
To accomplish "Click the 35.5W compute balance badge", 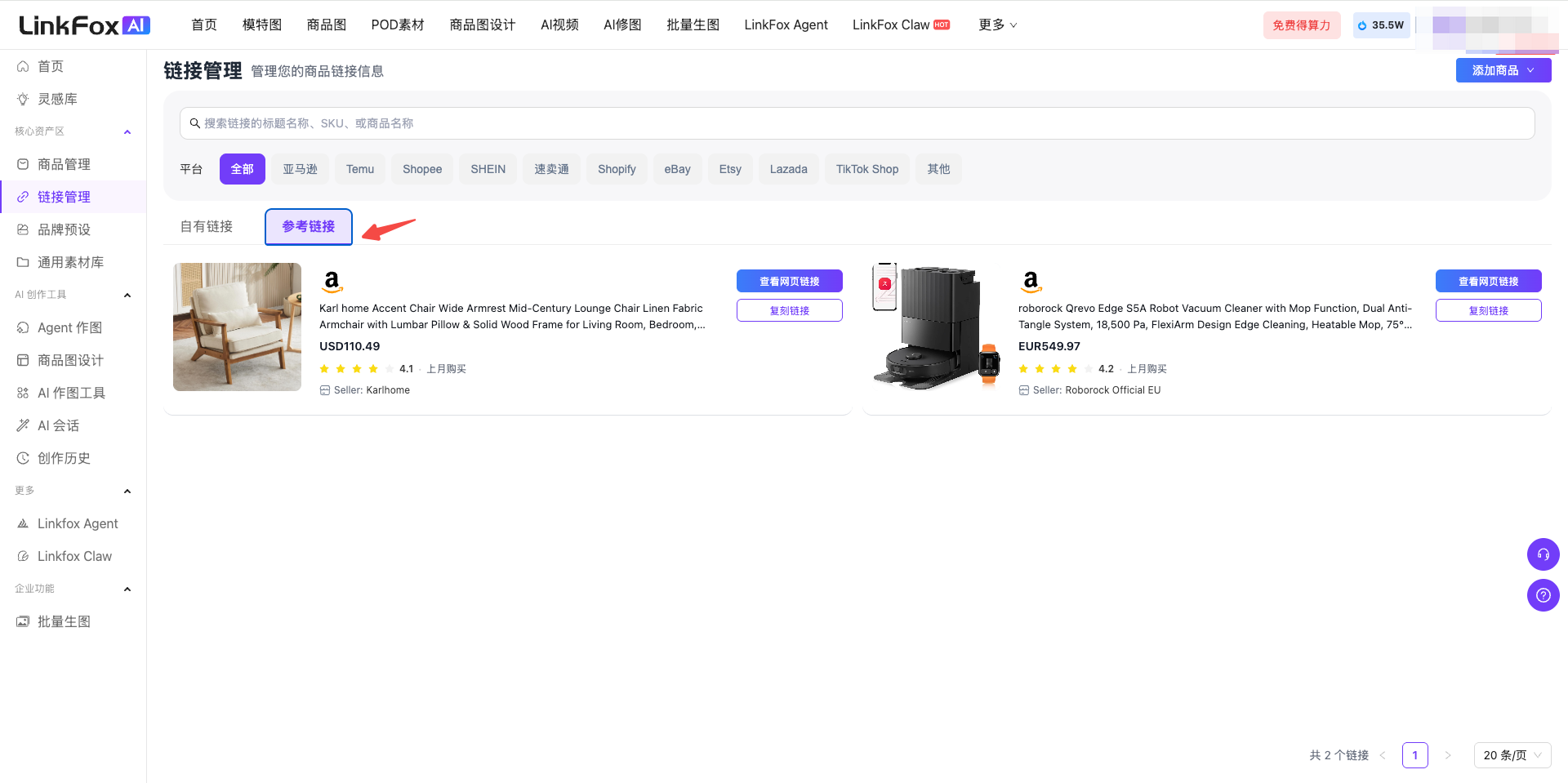I will 1381,25.
